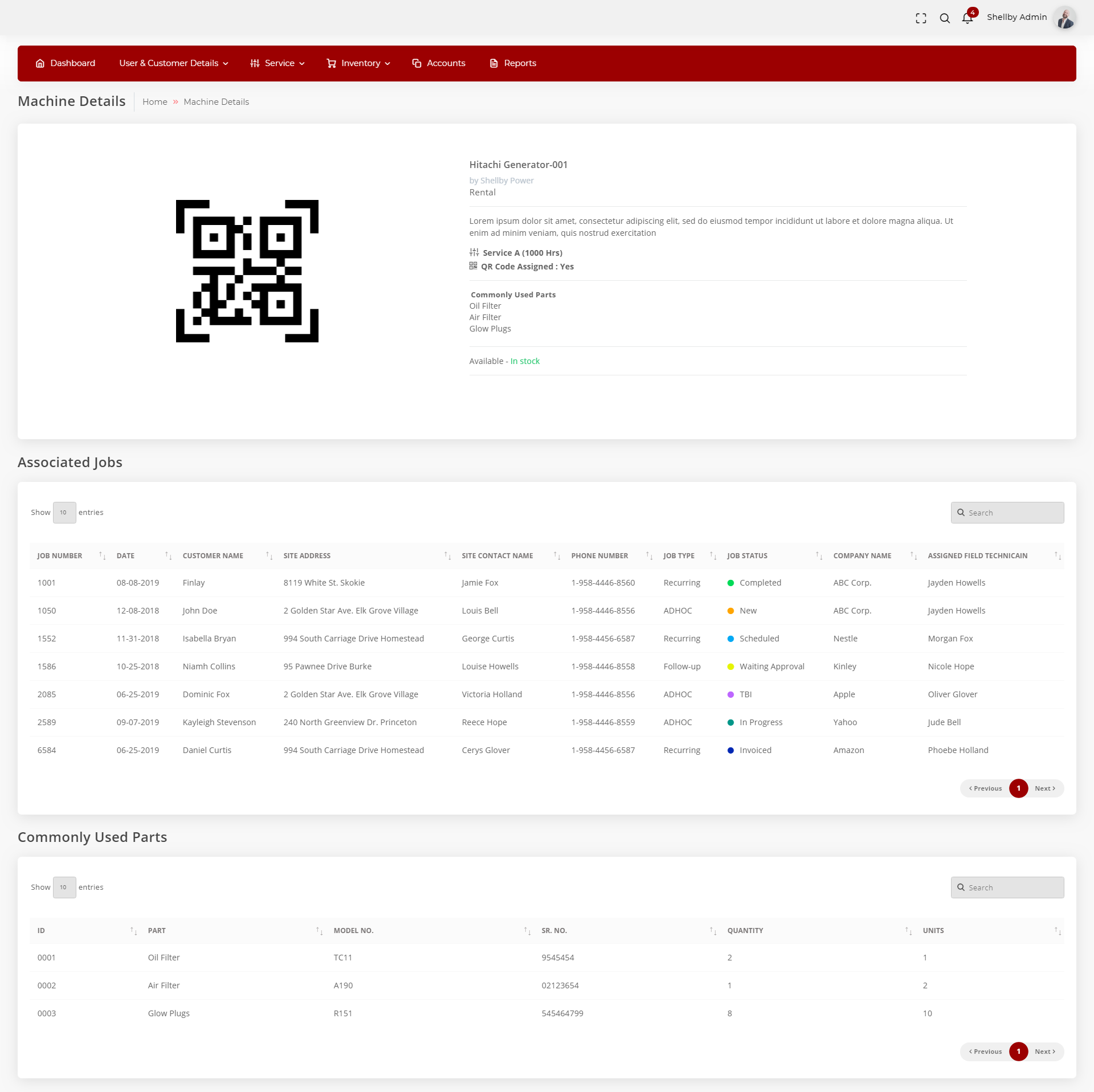Focus Associated Jobs search field
This screenshot has width=1094, height=1092.
1007,513
